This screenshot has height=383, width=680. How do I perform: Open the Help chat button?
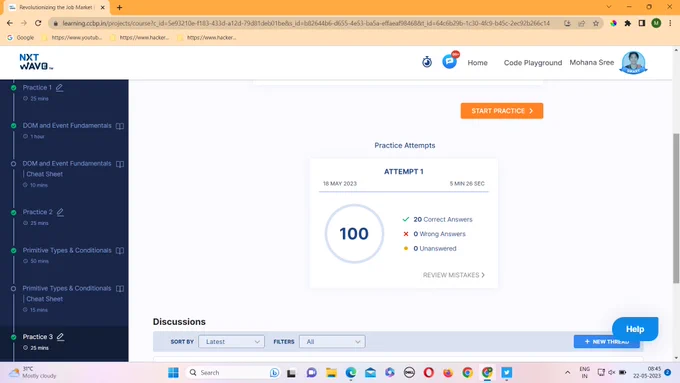coord(635,329)
